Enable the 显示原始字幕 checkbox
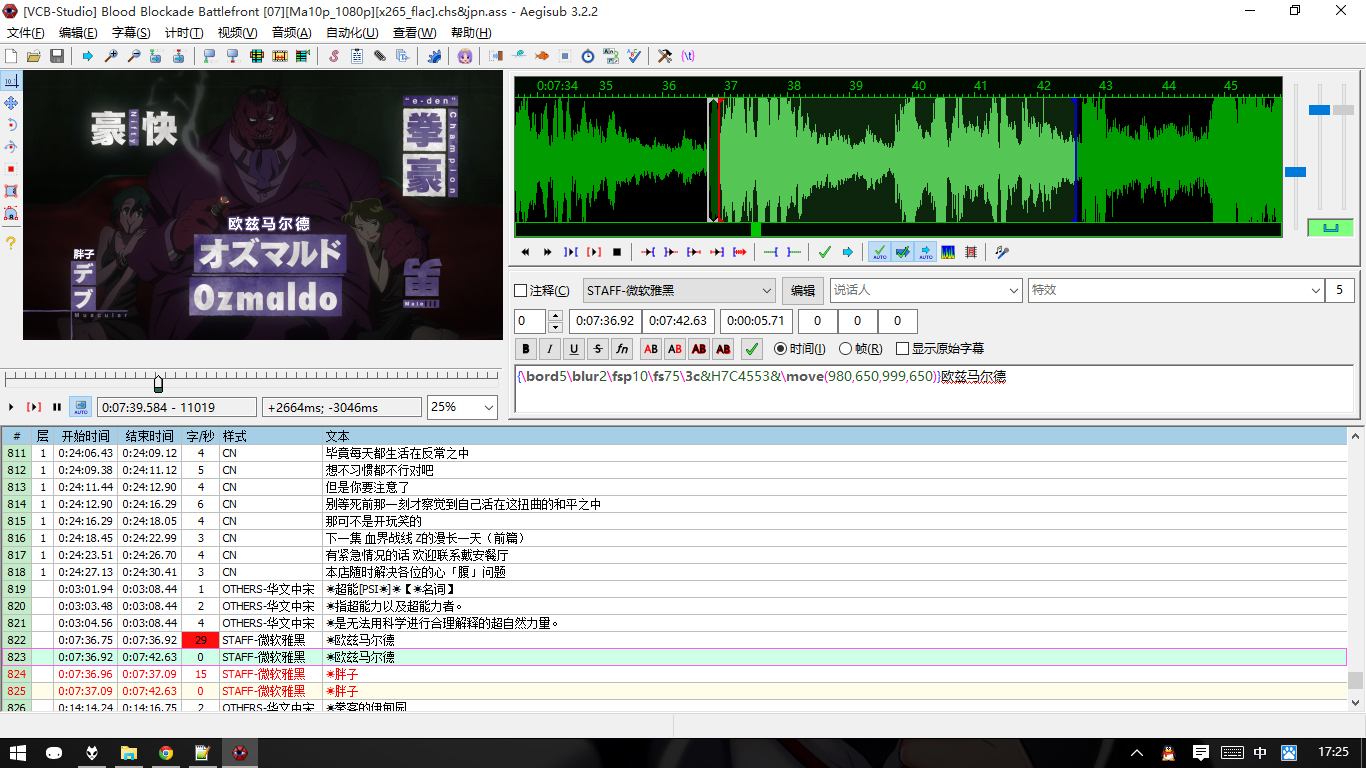The height and width of the screenshot is (768, 1366). click(x=940, y=349)
